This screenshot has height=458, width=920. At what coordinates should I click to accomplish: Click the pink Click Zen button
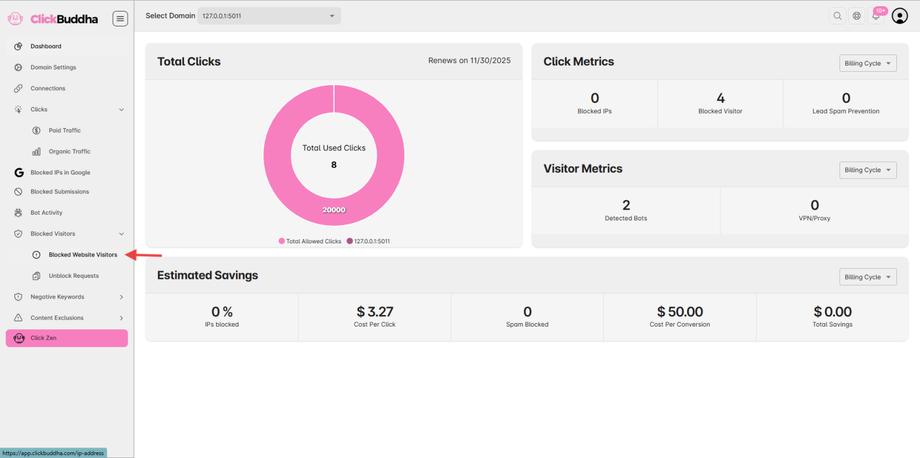pos(67,338)
